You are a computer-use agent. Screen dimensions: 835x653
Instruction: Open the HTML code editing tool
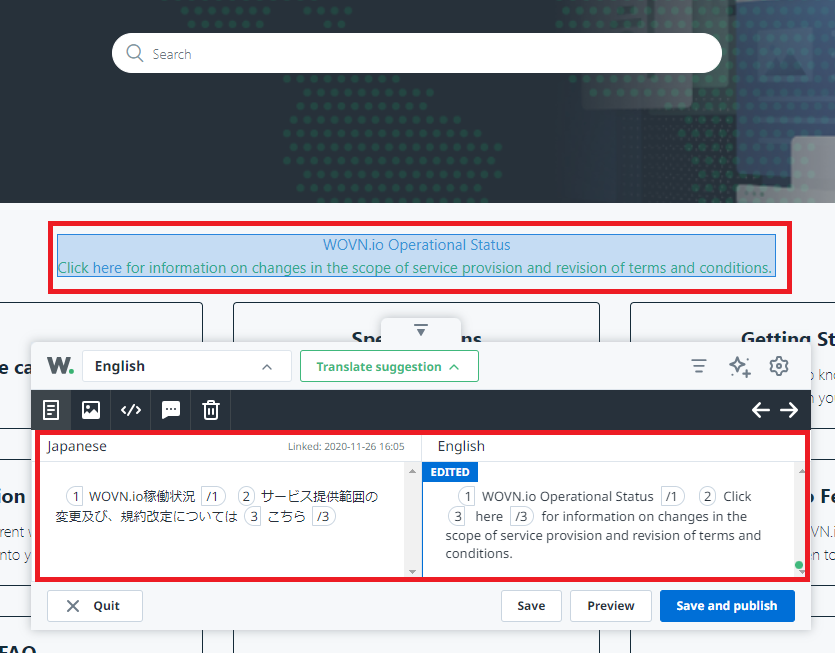(130, 410)
